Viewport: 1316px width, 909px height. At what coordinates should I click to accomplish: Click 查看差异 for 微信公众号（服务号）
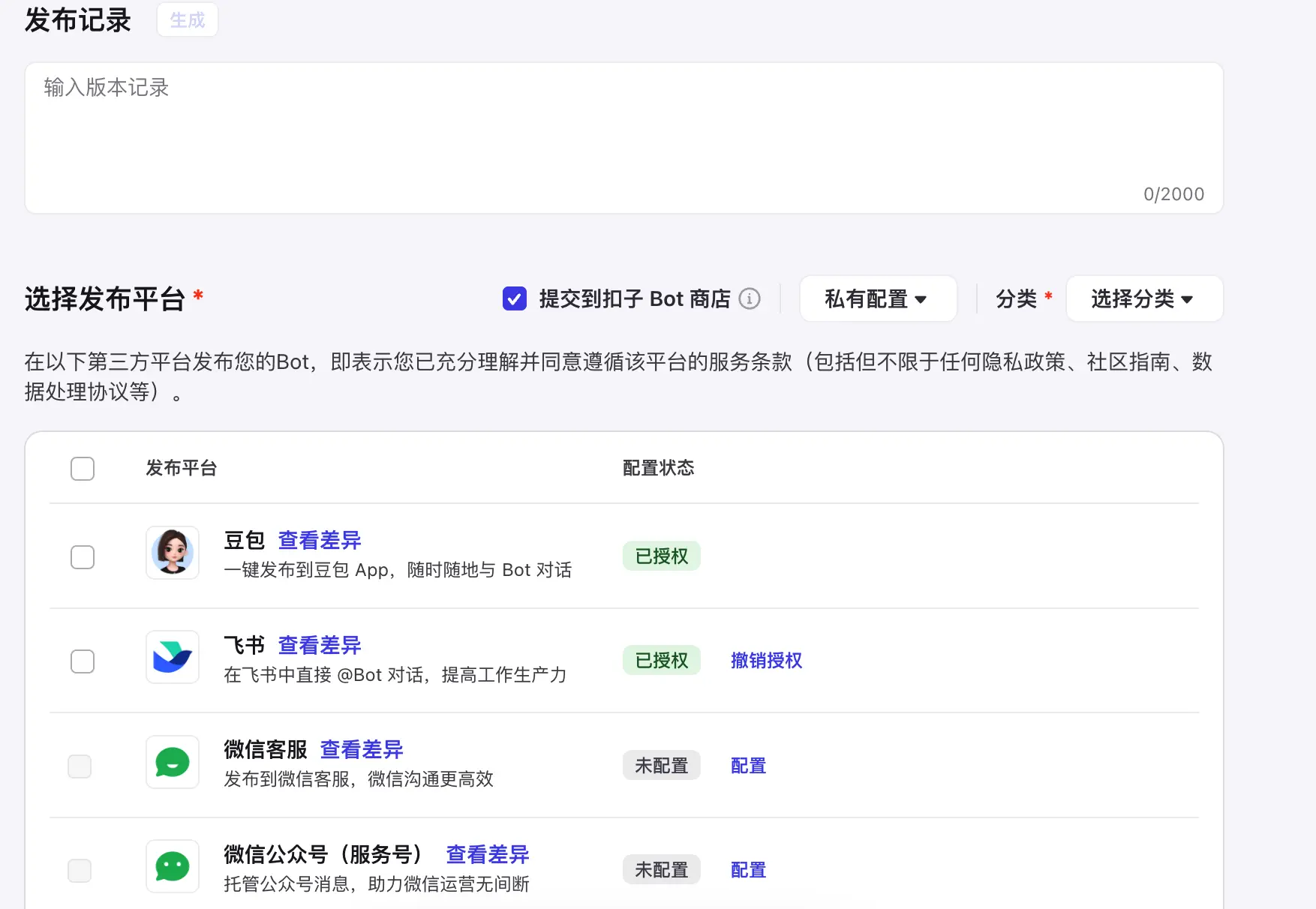point(487,854)
